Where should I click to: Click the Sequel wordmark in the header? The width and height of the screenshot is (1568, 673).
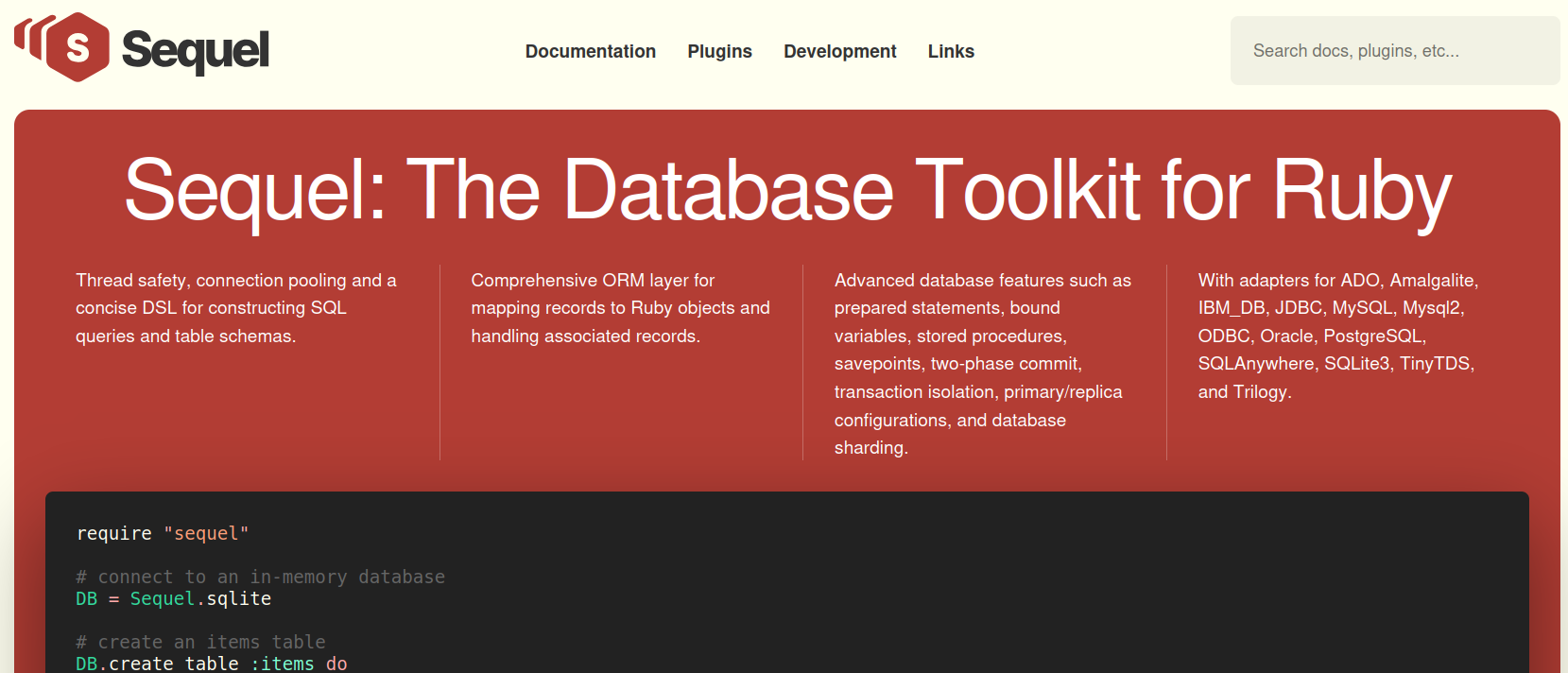click(x=196, y=50)
